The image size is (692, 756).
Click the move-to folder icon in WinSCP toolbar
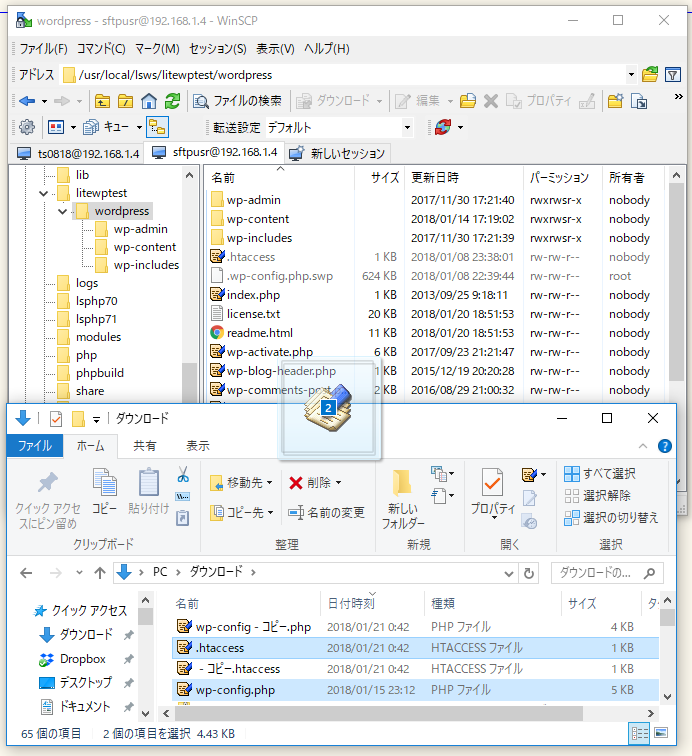467,101
